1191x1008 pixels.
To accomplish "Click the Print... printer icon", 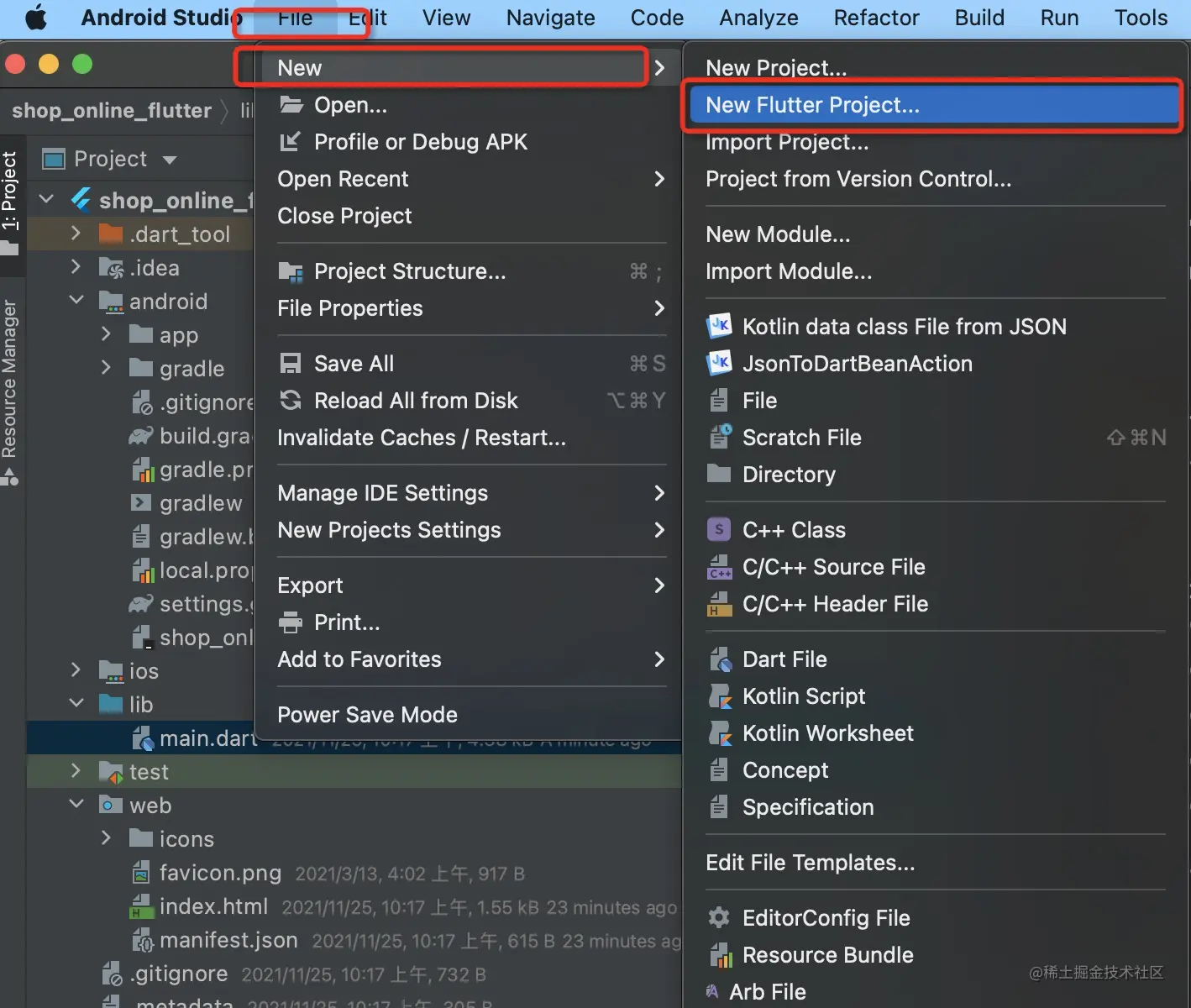I will point(291,622).
